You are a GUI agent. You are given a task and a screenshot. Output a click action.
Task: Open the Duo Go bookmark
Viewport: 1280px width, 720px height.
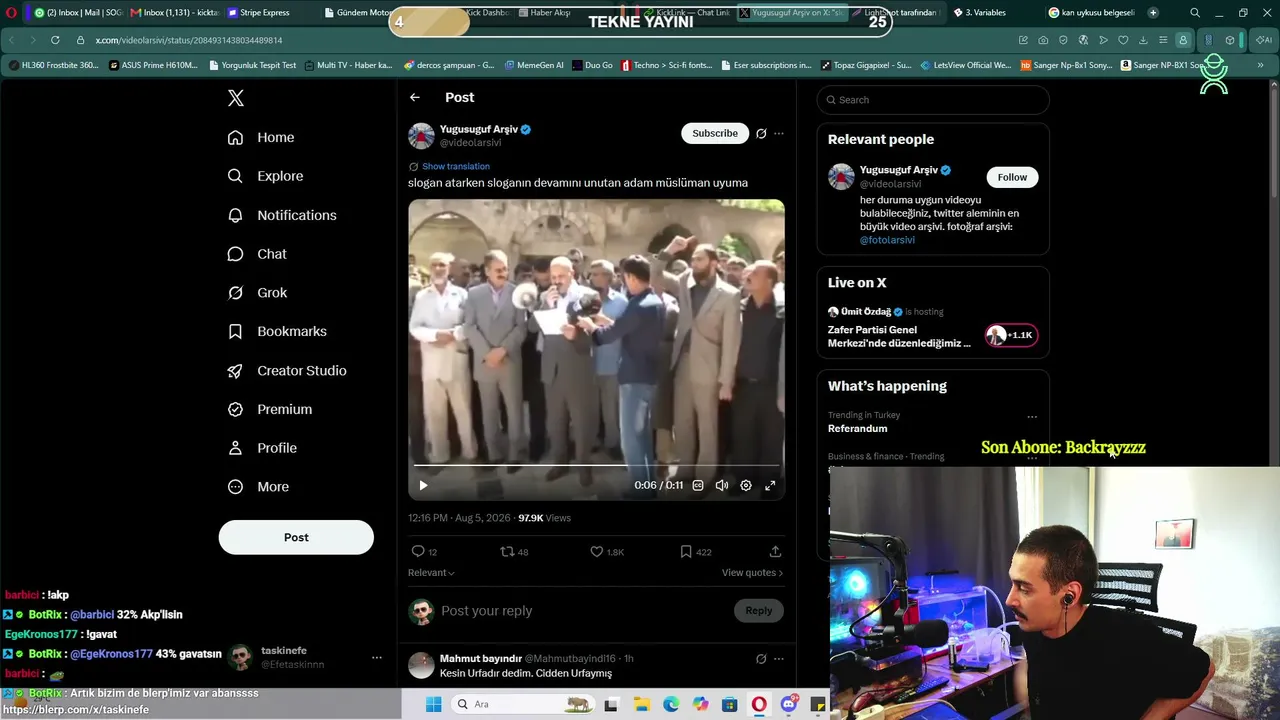592,65
